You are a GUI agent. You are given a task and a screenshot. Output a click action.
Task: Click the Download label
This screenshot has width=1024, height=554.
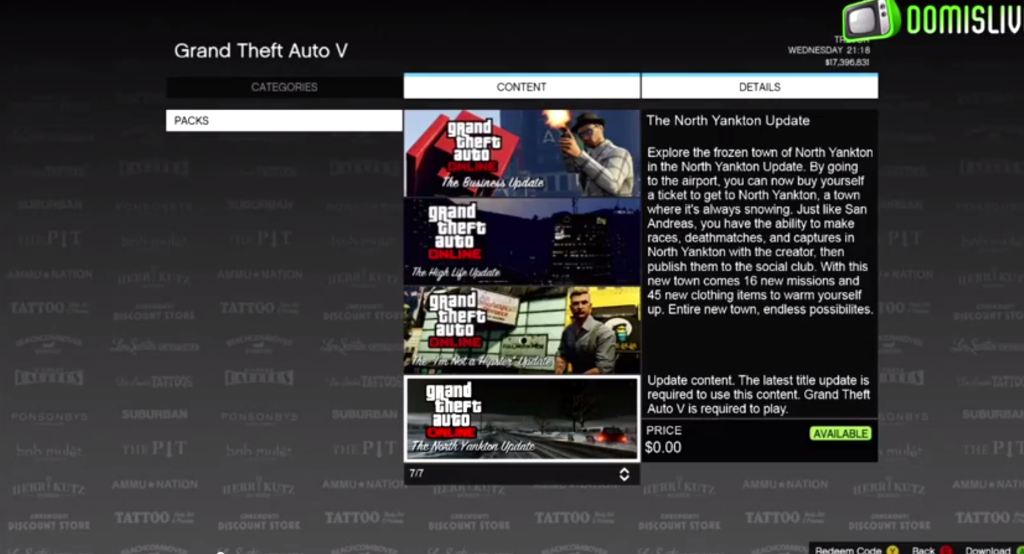point(987,549)
